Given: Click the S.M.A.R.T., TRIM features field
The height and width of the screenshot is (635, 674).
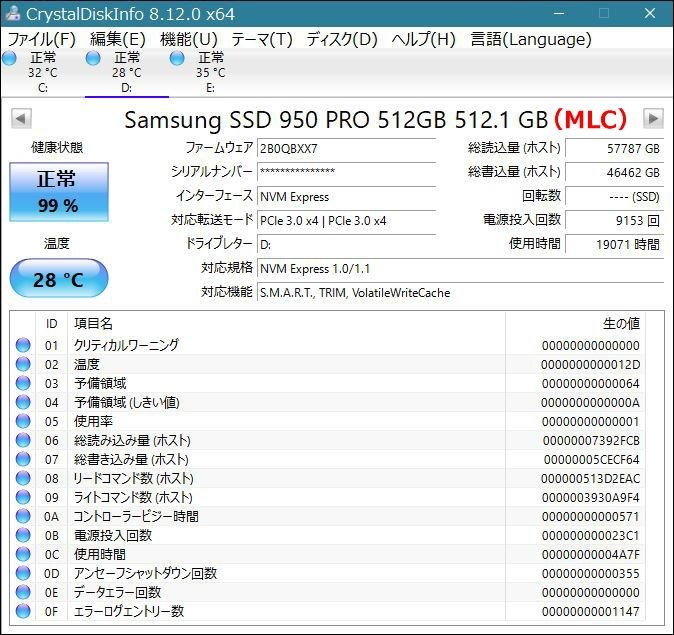Looking at the screenshot, I should click(460, 293).
